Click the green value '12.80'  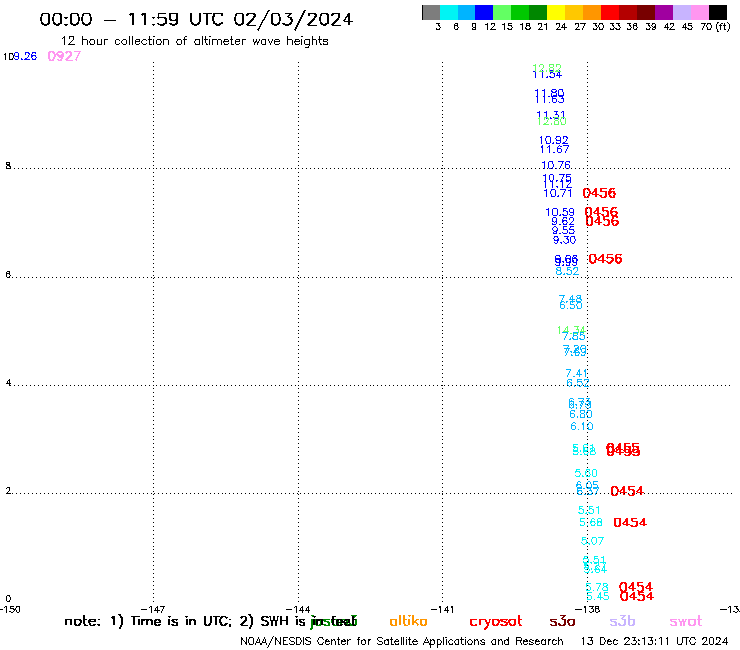click(x=552, y=122)
